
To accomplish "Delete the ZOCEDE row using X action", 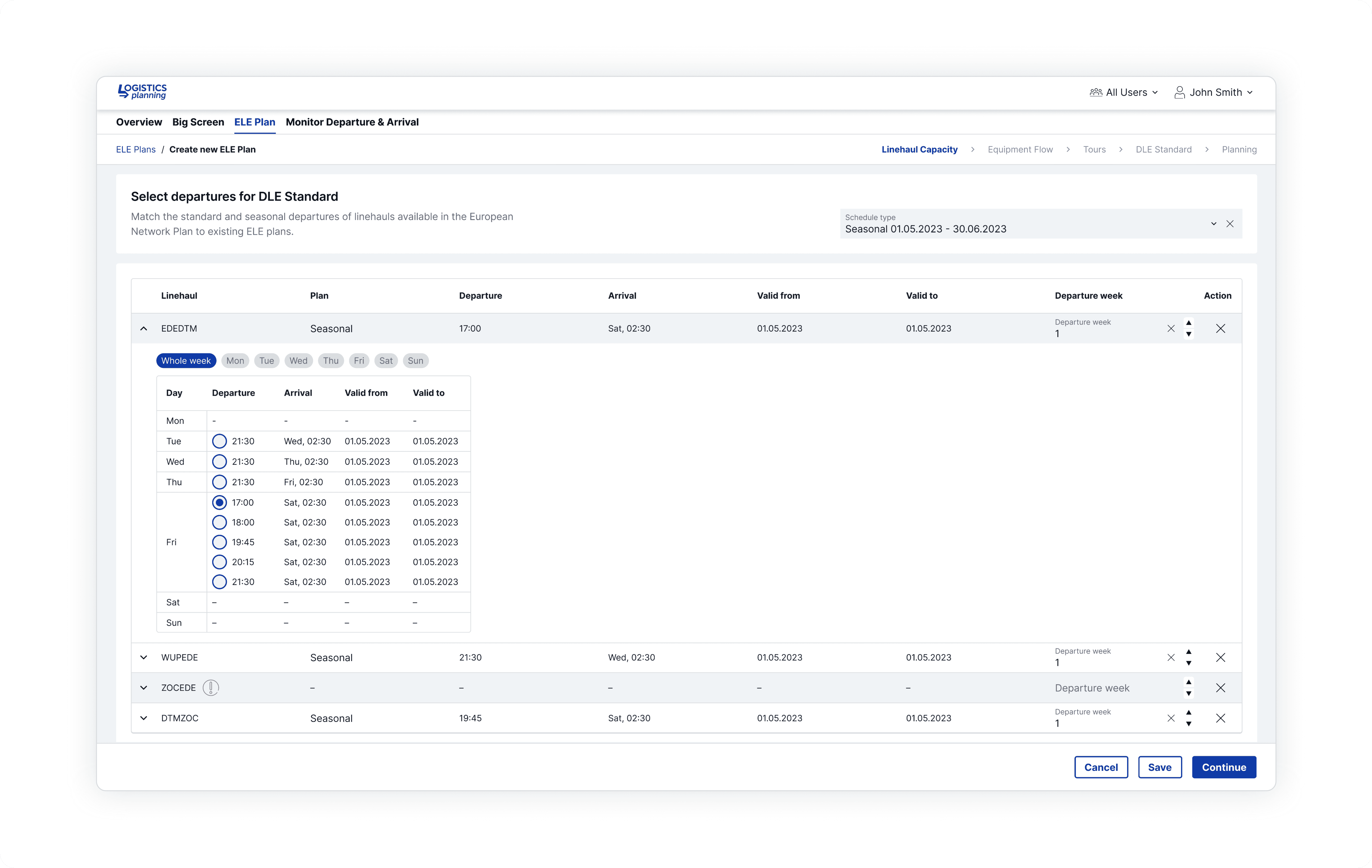I will pyautogui.click(x=1220, y=688).
